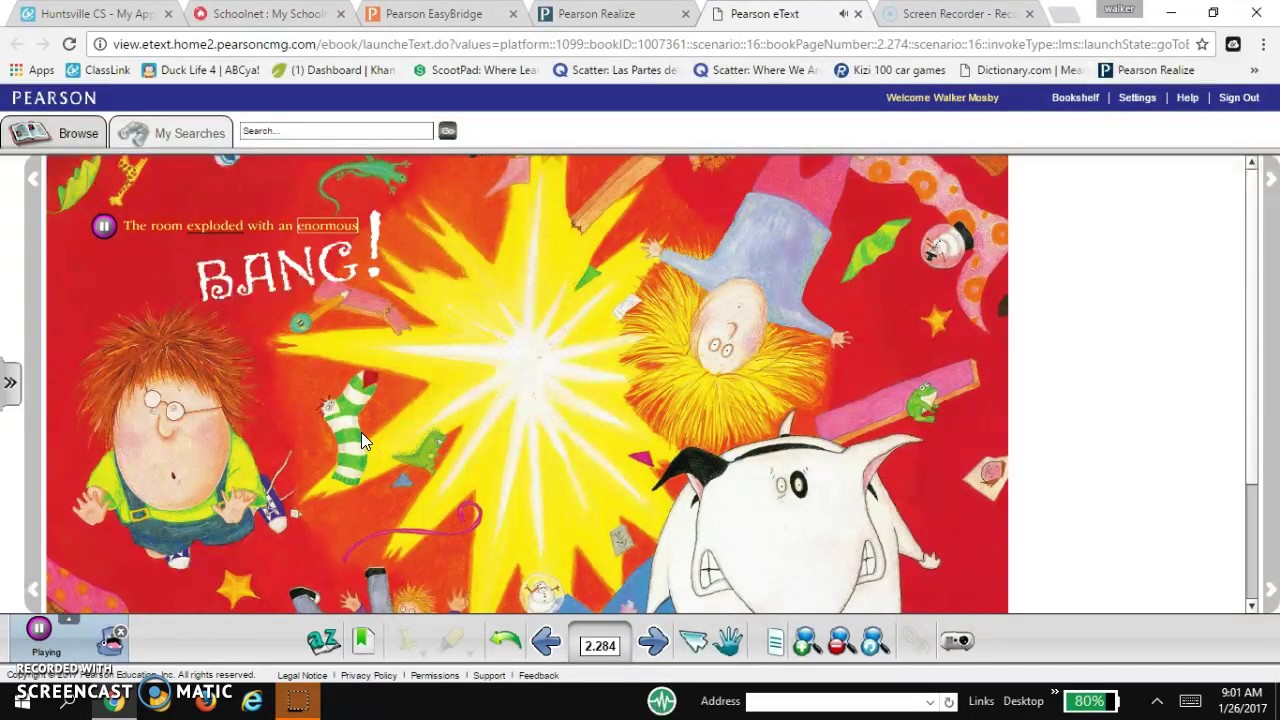This screenshot has height=720, width=1280.
Task: Go to next page with blue right arrow
Action: tap(652, 641)
